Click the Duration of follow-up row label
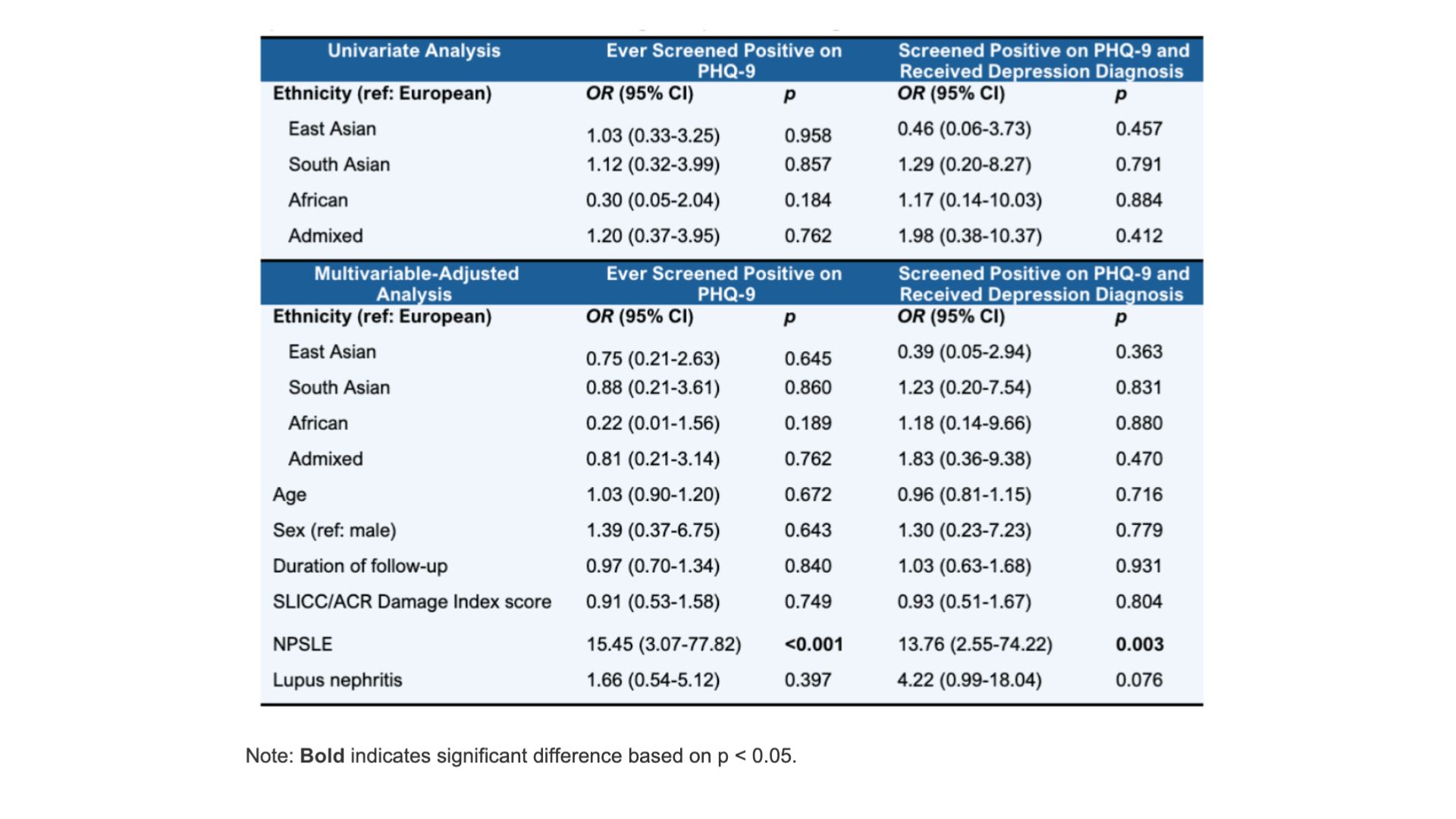The height and width of the screenshot is (819, 1456). [x=360, y=566]
